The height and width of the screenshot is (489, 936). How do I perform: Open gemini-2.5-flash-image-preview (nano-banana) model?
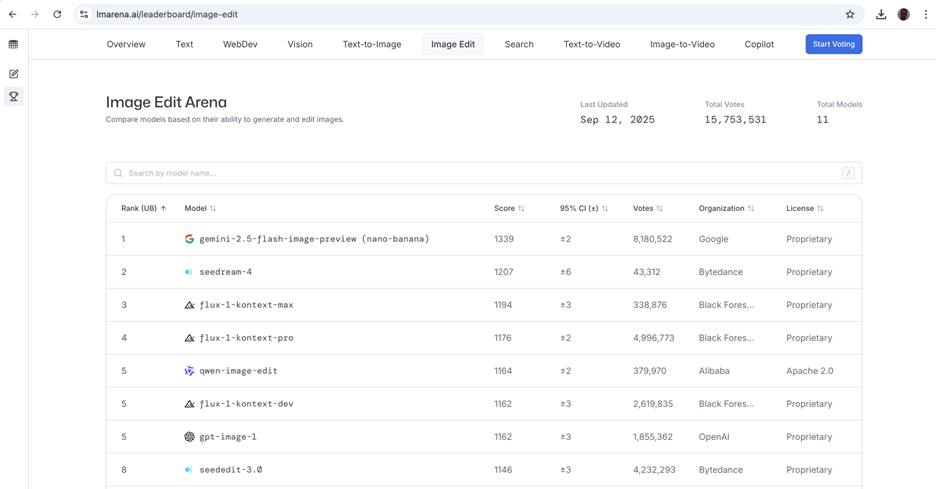pos(314,239)
